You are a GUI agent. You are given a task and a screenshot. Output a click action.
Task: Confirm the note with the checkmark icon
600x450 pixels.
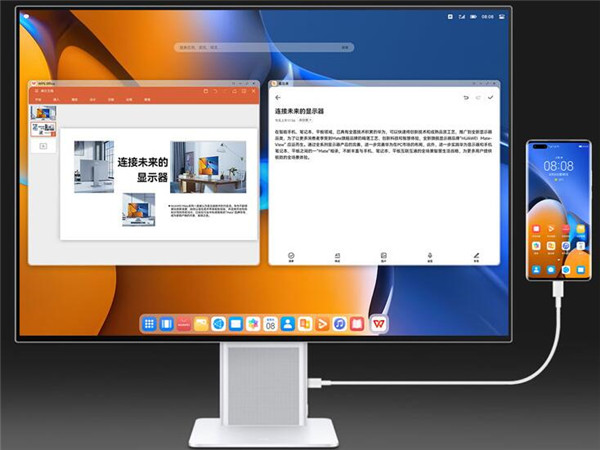tap(490, 98)
